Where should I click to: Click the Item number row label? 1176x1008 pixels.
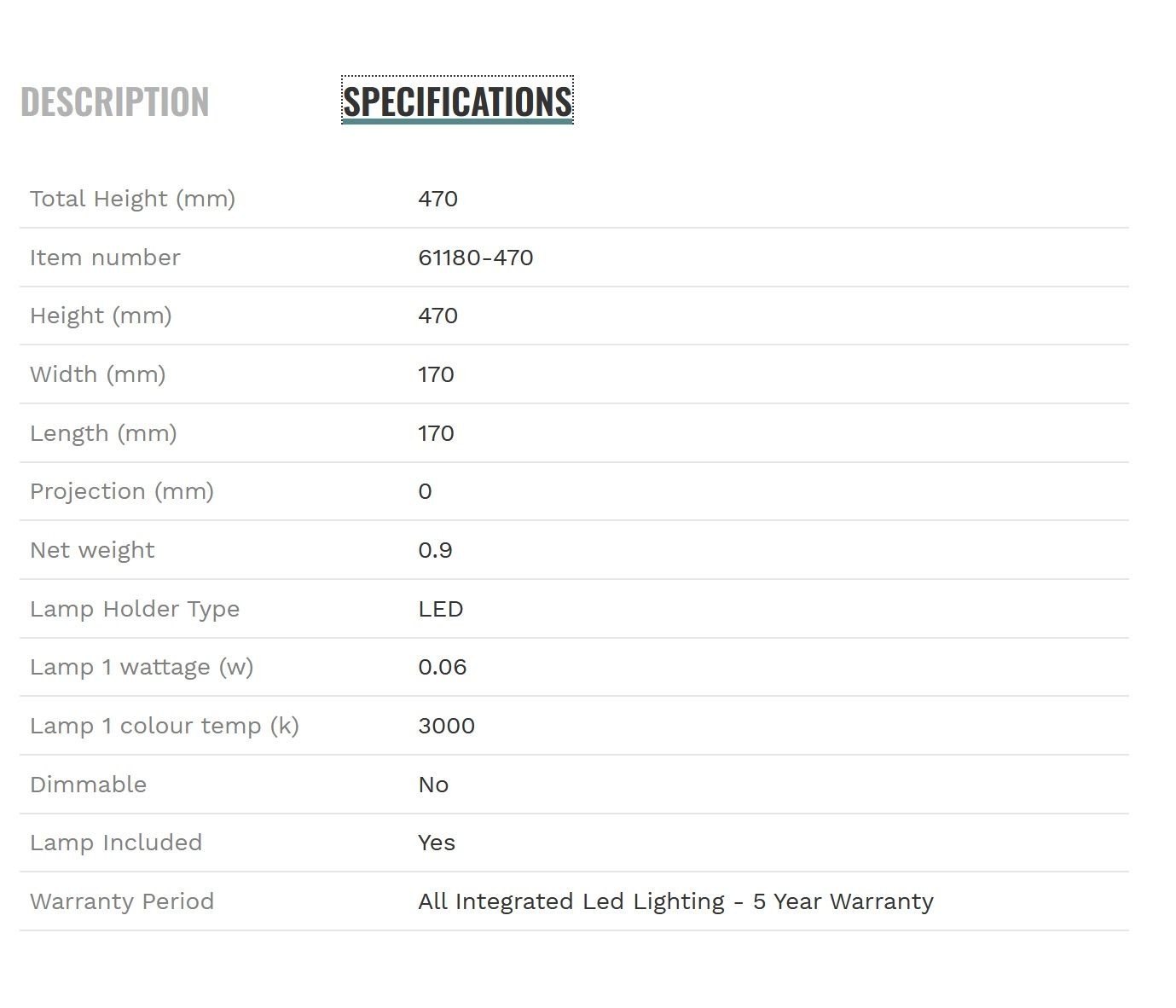point(105,258)
